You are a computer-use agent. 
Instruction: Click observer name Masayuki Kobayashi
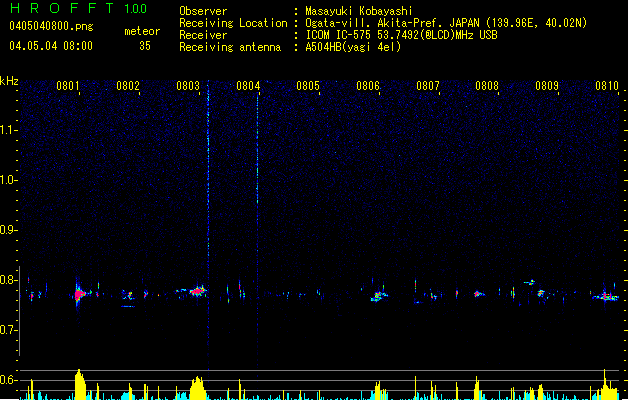[x=359, y=11]
